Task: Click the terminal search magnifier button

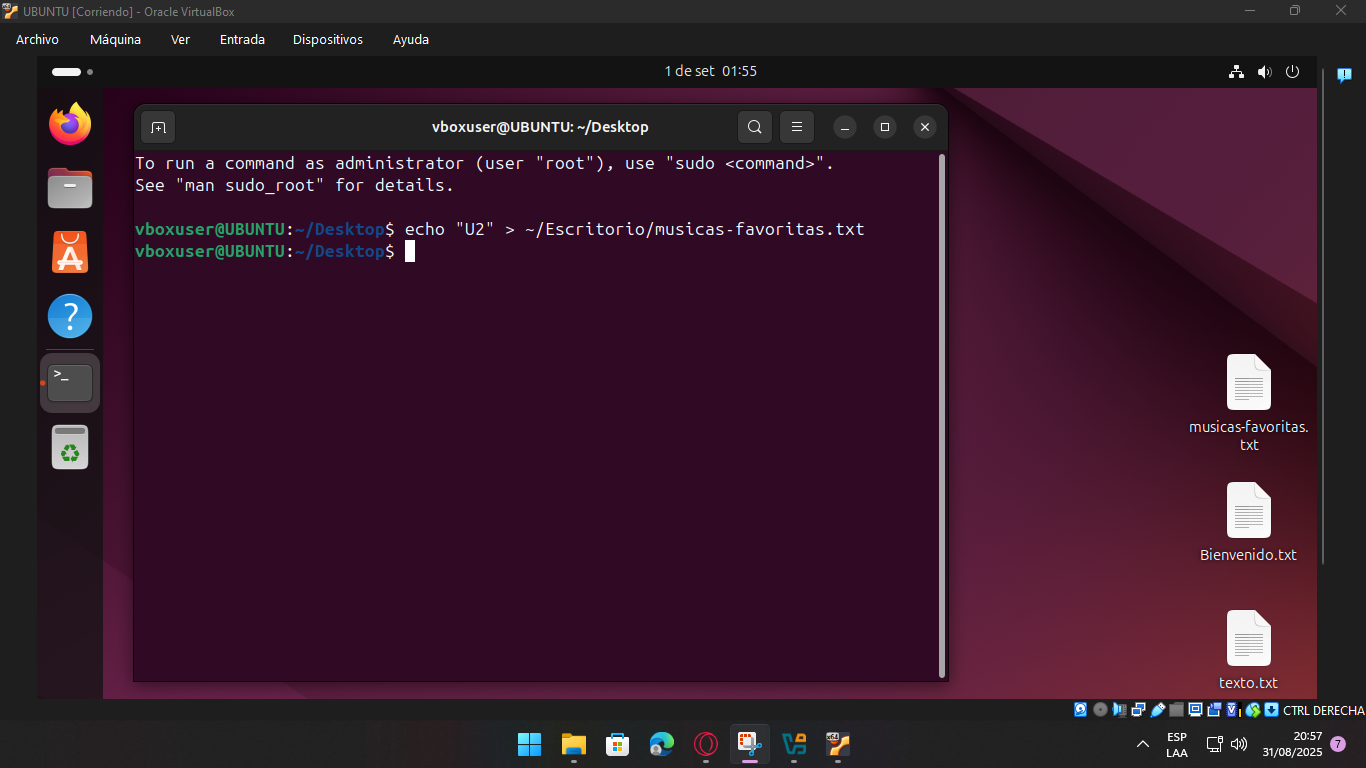Action: [755, 127]
